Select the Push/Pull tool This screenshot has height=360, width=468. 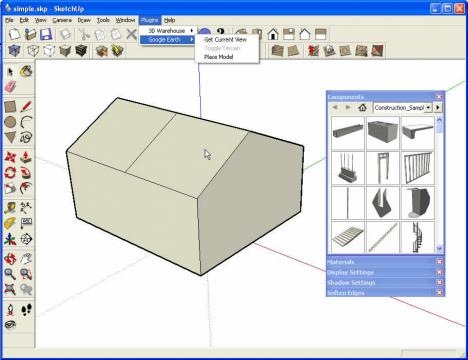[x=26, y=157]
